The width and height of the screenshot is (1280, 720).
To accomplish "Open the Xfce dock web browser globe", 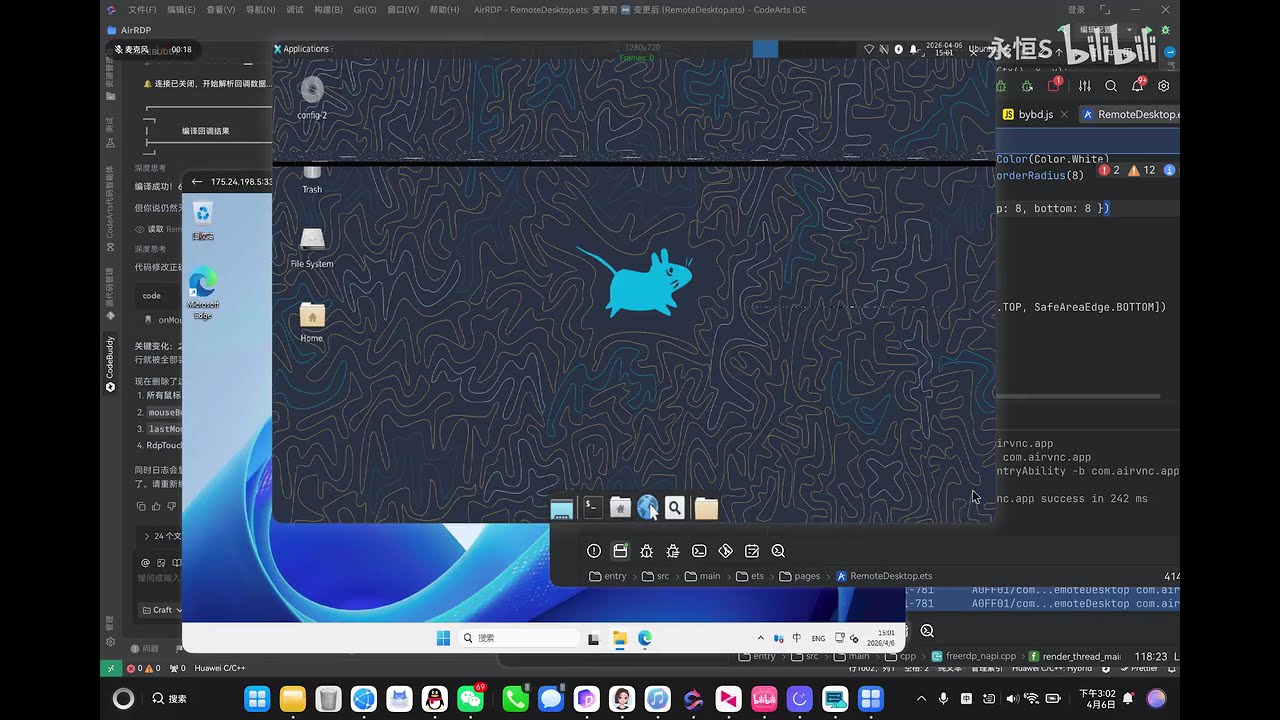I will [x=647, y=508].
